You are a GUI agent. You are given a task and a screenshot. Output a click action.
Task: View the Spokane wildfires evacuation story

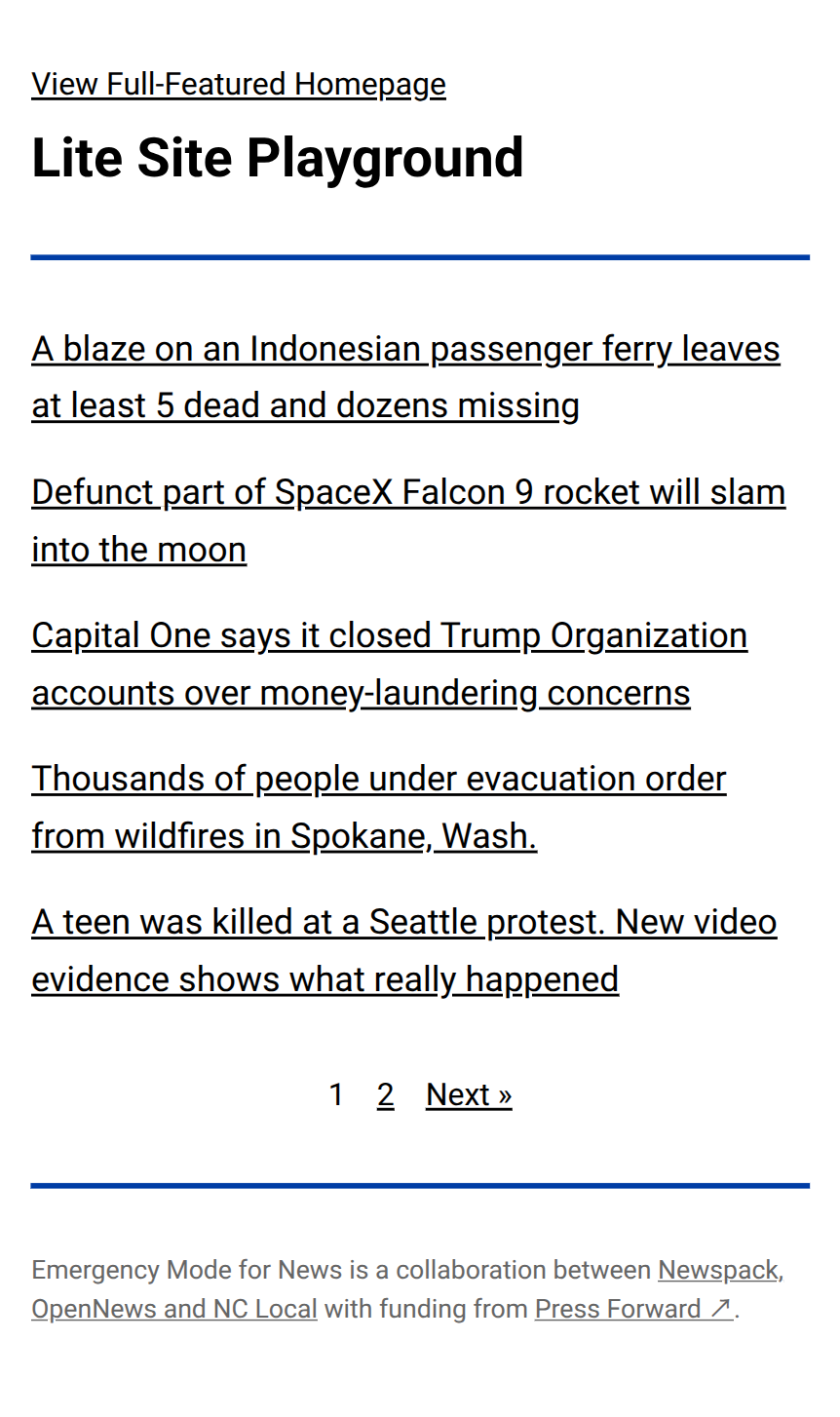click(x=379, y=807)
